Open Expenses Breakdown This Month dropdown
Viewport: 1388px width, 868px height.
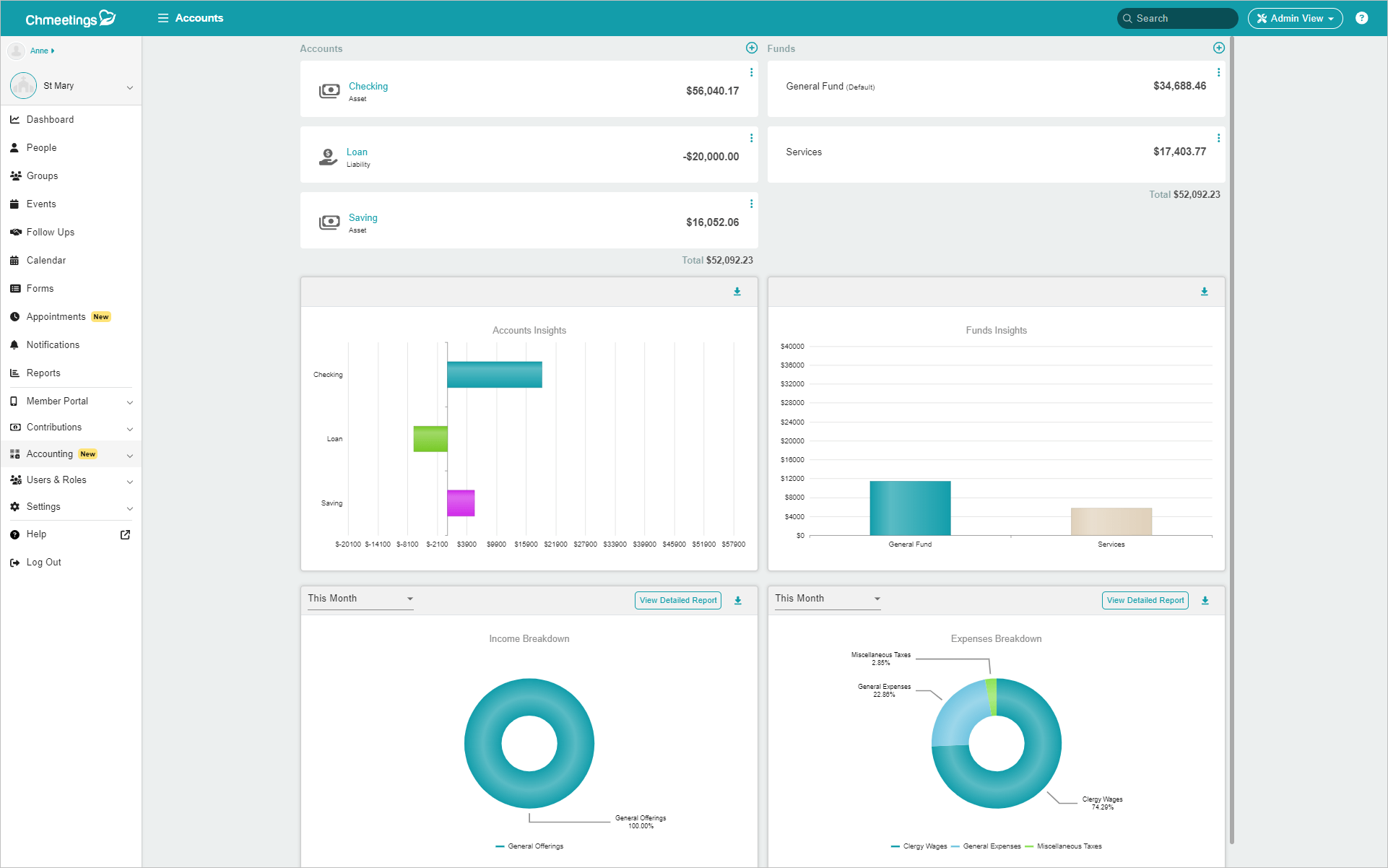tap(828, 599)
